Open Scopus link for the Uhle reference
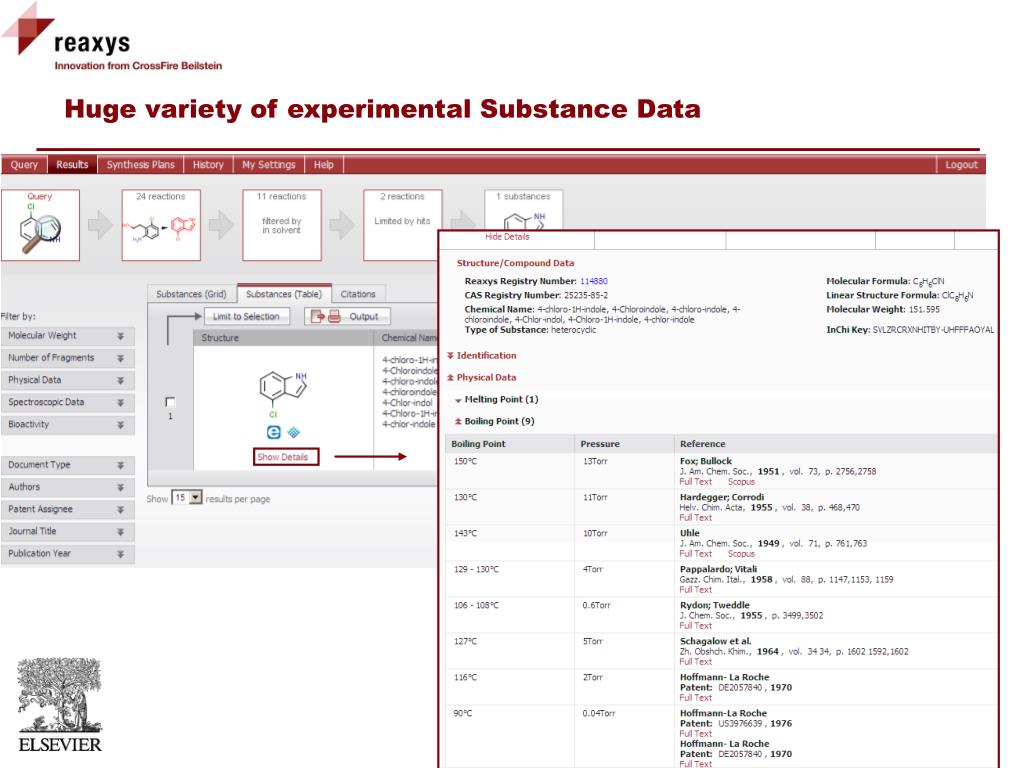This screenshot has width=1024, height=768. click(741, 553)
